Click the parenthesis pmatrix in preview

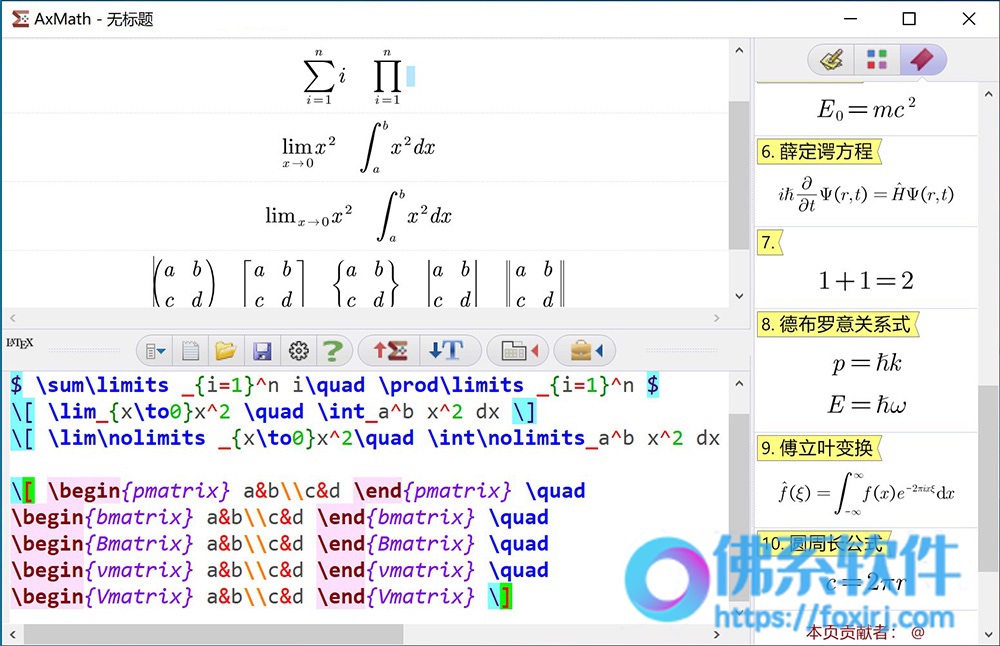(x=184, y=283)
